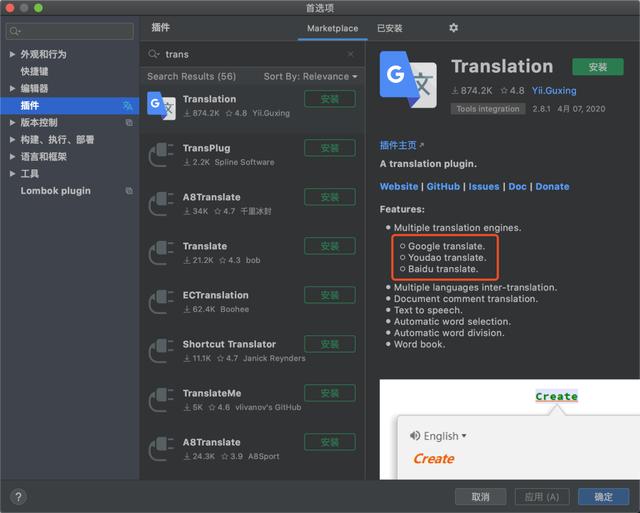Click the help question mark button

click(x=18, y=496)
